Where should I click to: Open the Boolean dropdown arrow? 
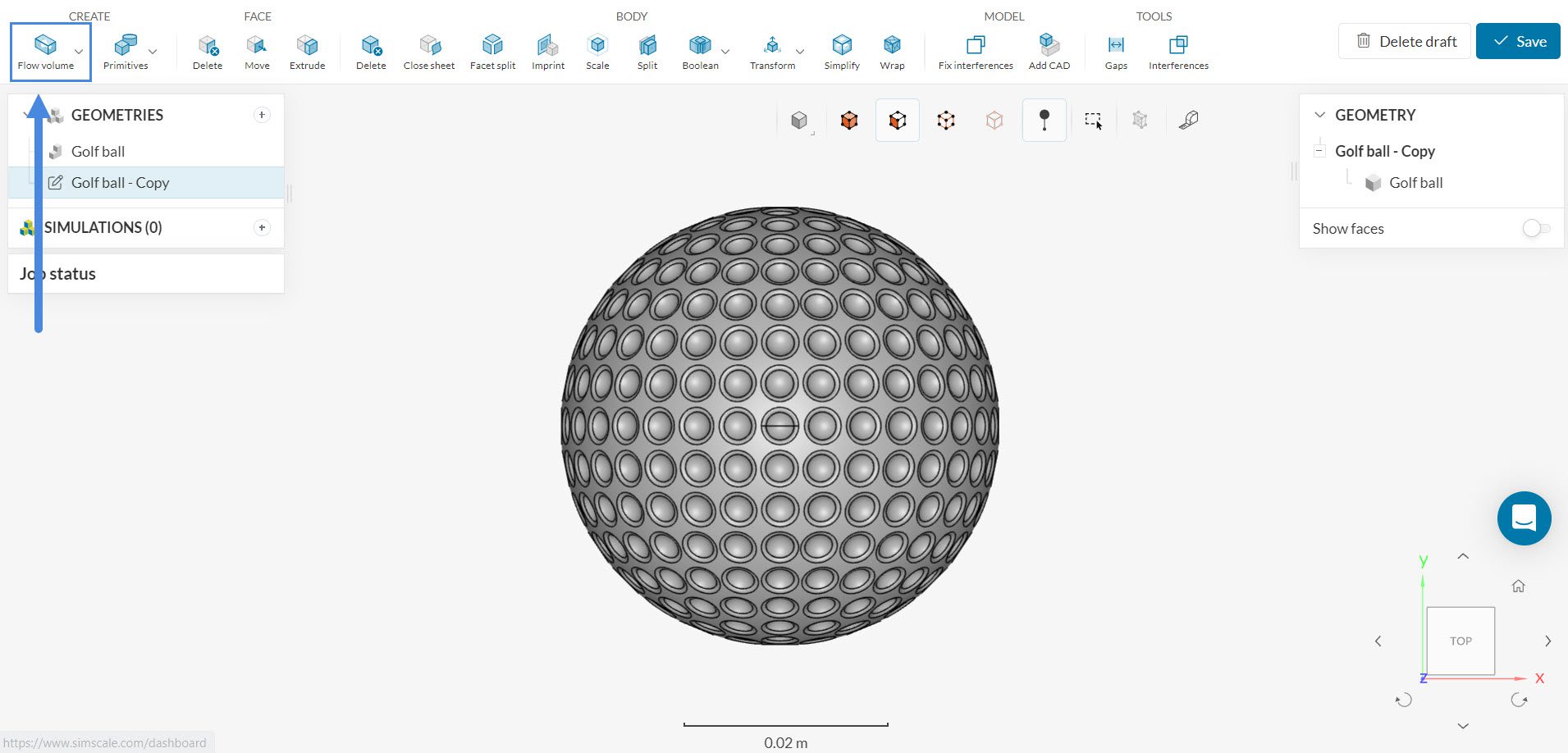(725, 52)
